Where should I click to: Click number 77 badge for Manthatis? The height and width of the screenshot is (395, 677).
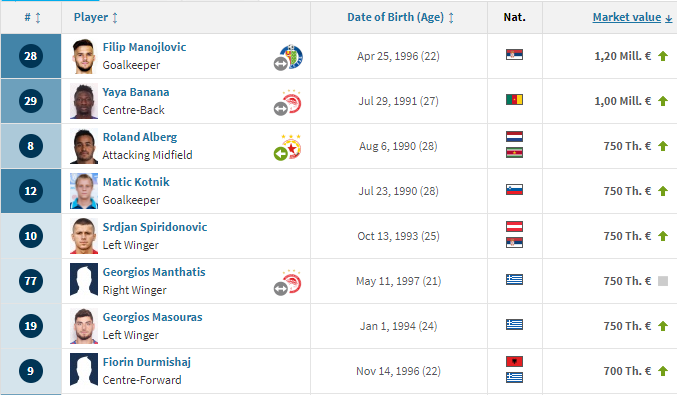(x=31, y=281)
